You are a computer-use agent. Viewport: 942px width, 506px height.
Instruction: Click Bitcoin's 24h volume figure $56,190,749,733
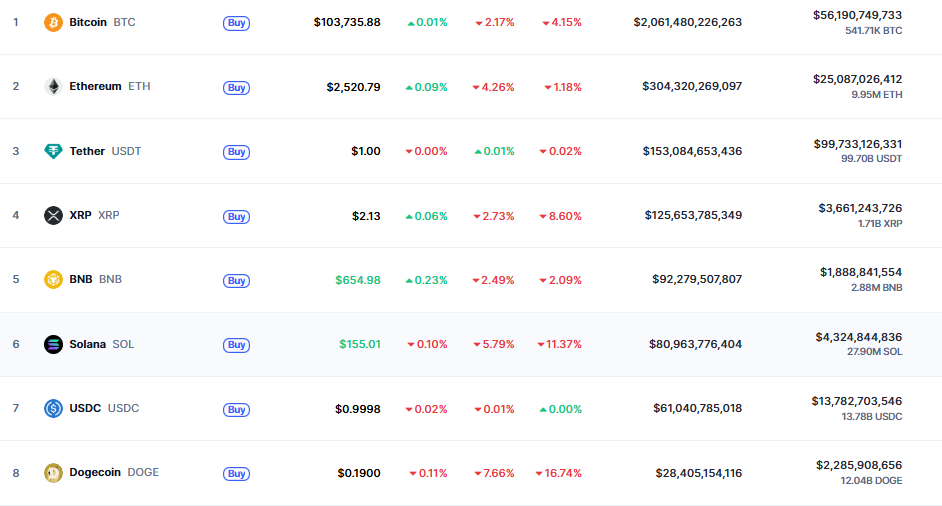pos(857,15)
